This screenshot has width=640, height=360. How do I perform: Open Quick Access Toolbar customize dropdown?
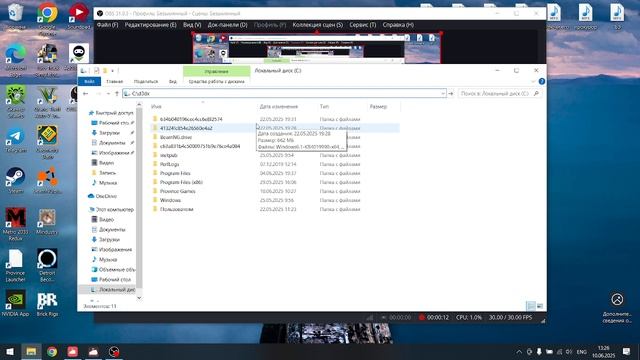113,71
